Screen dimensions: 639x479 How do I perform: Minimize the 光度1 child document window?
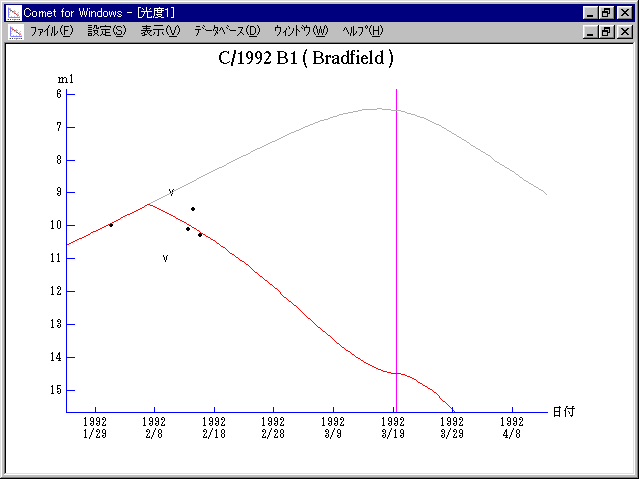[590, 31]
